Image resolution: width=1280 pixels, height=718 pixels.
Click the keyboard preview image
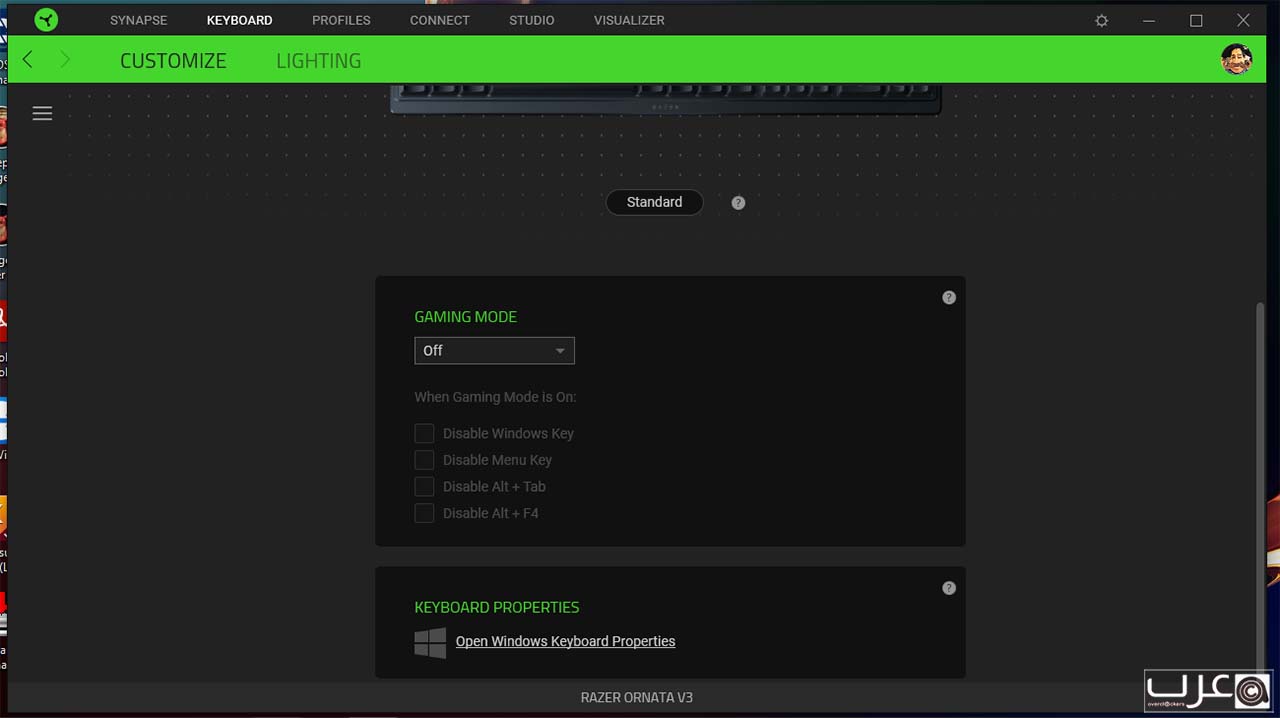pos(665,99)
